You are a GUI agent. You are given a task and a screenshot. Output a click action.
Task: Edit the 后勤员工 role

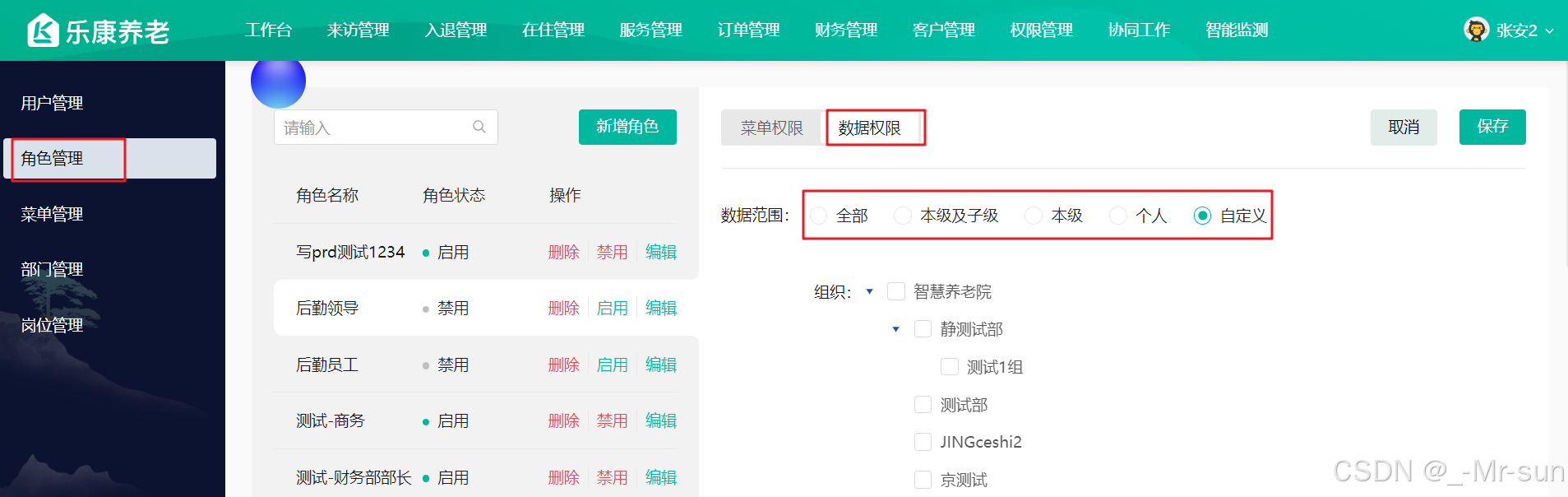[661, 365]
